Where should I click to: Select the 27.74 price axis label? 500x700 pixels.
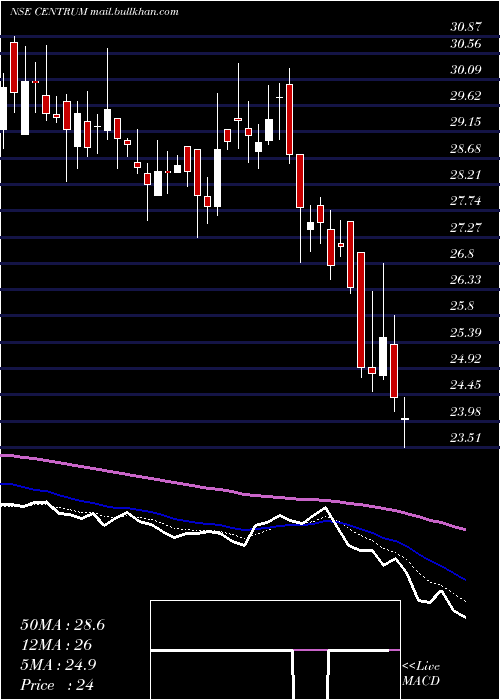coord(466,201)
